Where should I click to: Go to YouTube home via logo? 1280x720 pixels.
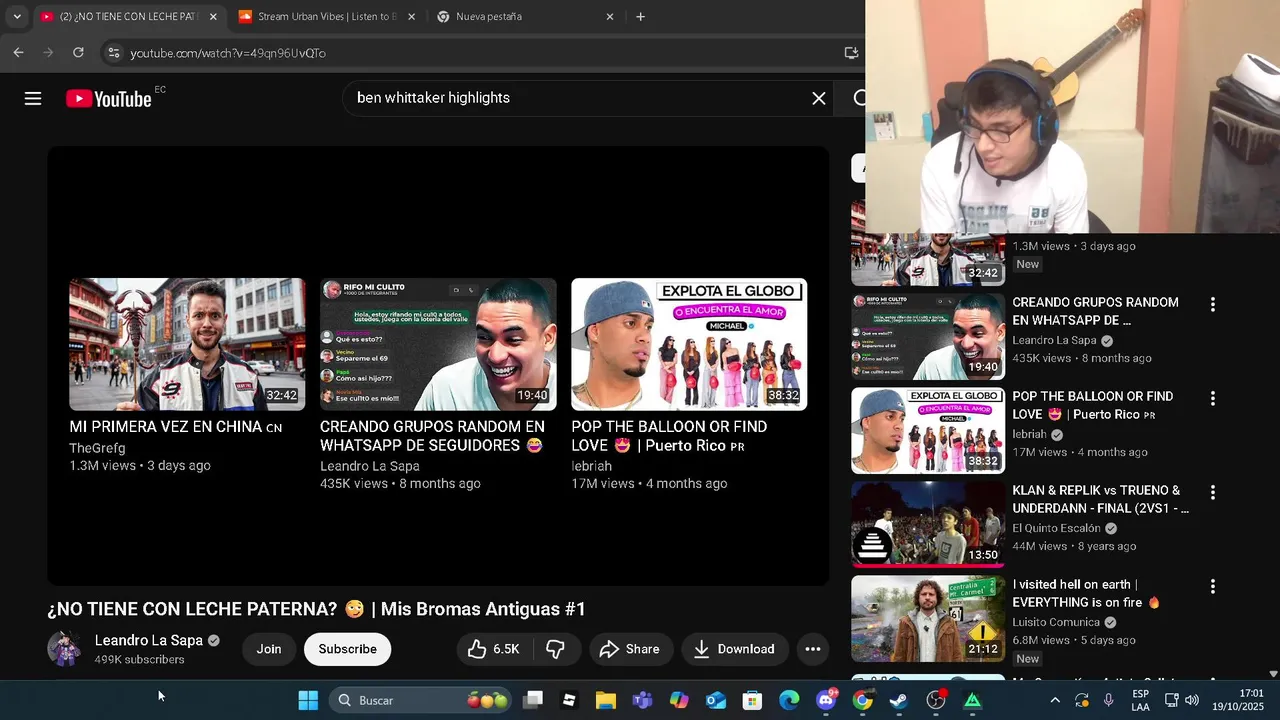[x=109, y=98]
